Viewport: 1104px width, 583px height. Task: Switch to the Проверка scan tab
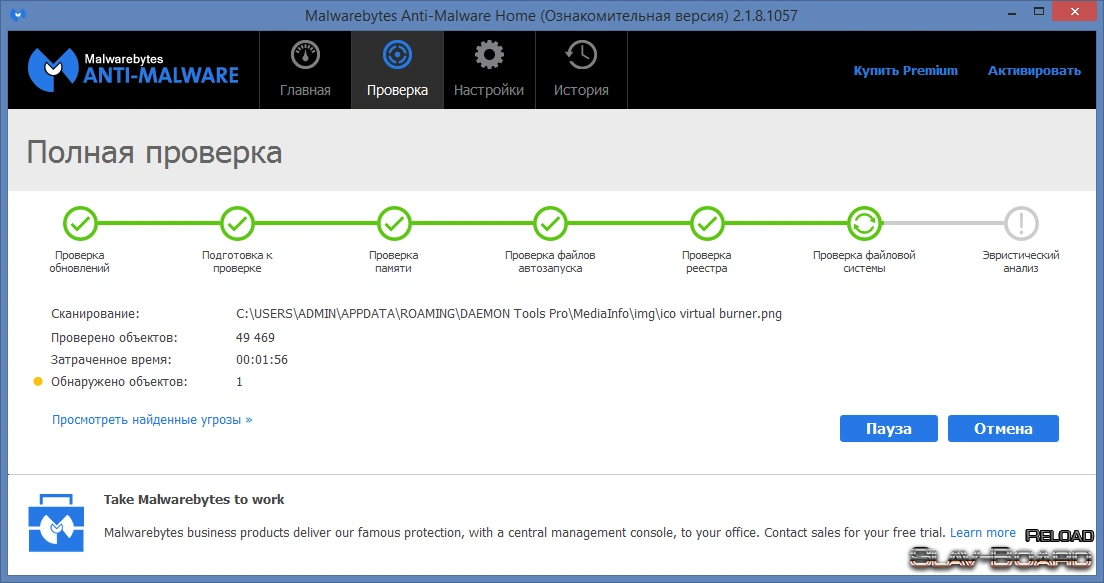[397, 70]
